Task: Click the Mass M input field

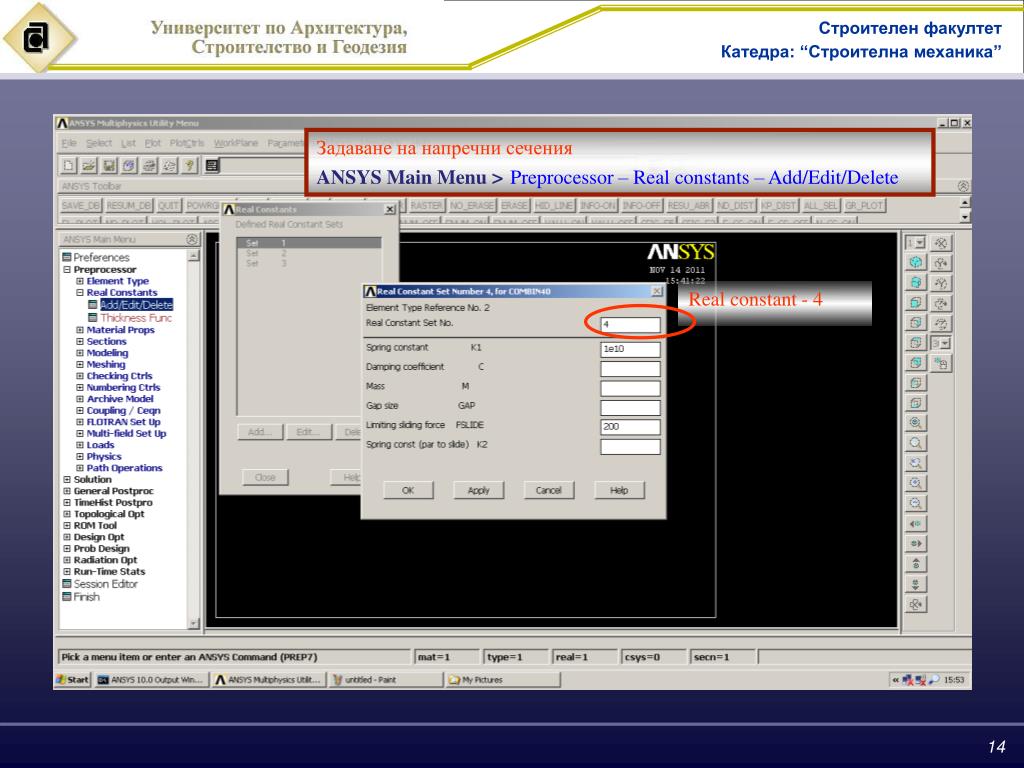Action: coord(630,389)
